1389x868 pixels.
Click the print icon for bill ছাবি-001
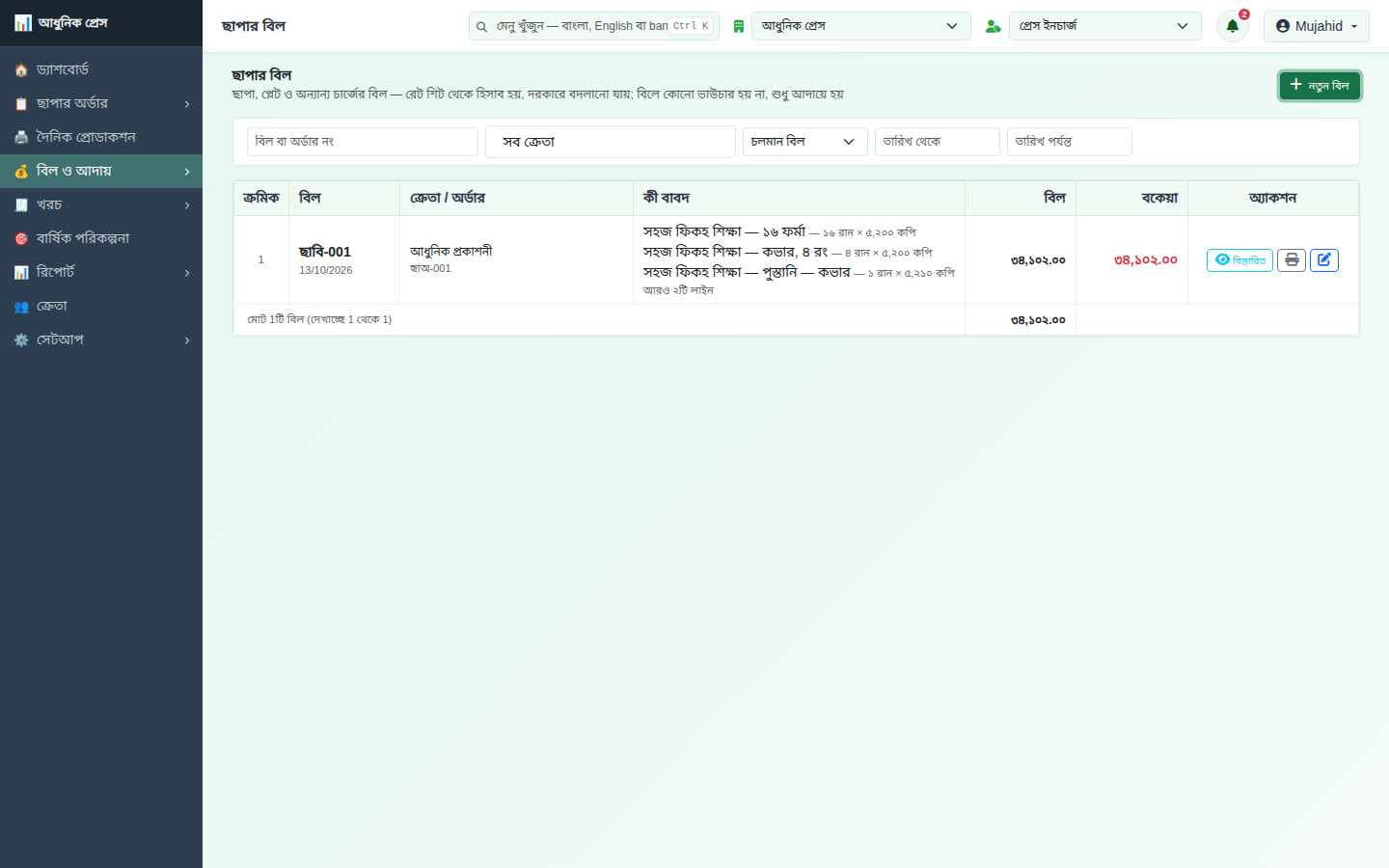tap(1292, 260)
